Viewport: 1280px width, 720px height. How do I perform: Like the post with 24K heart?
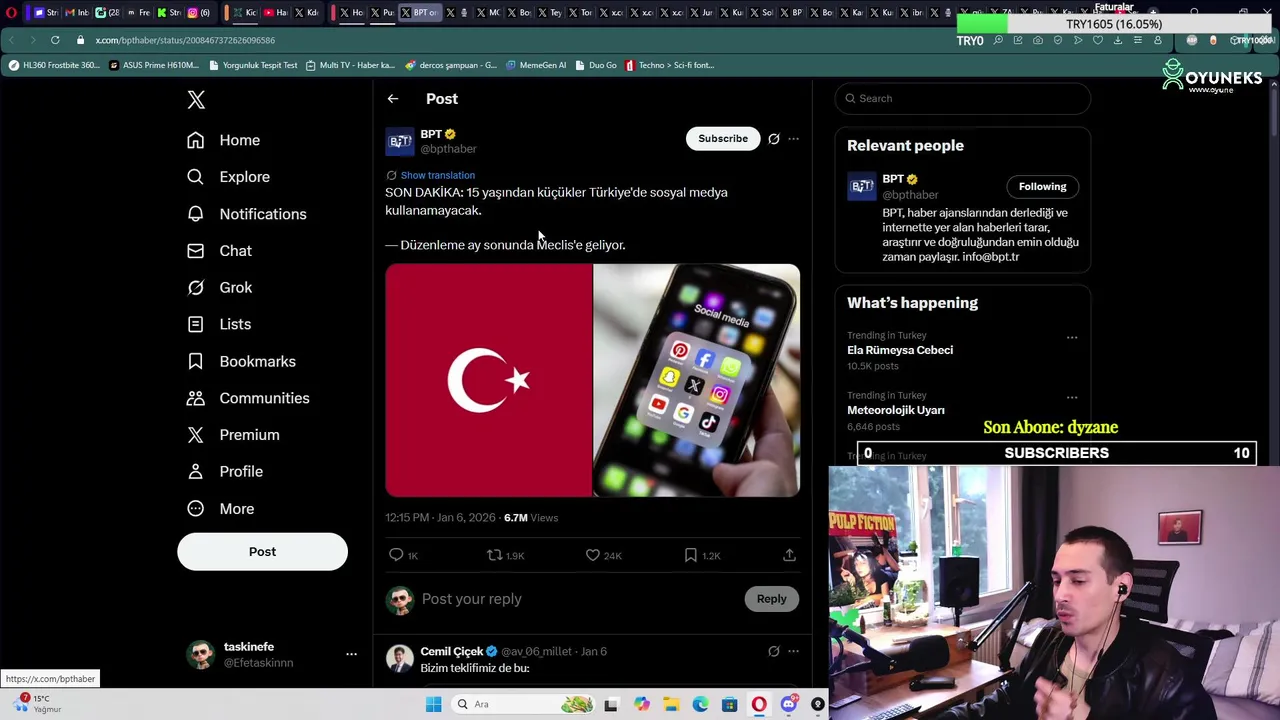click(593, 555)
